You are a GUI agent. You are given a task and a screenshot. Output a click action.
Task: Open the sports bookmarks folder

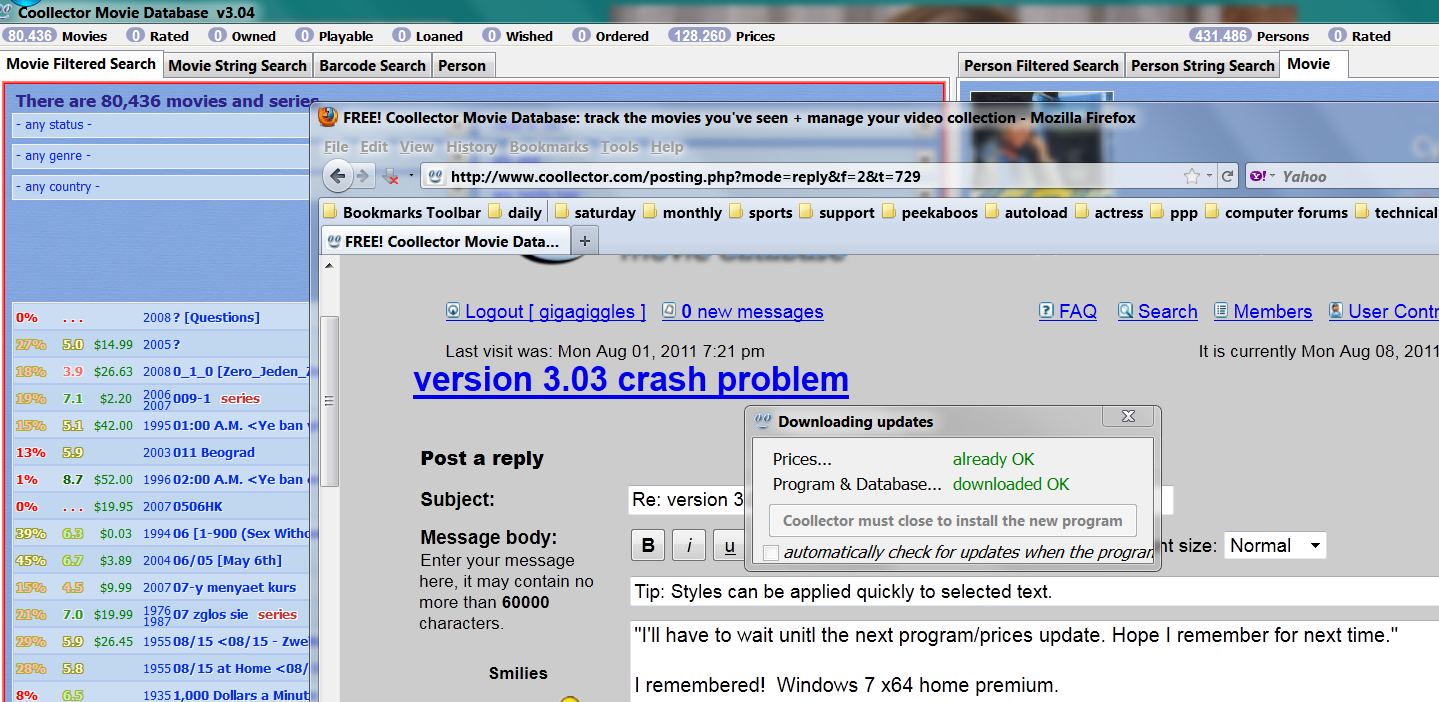(x=760, y=212)
